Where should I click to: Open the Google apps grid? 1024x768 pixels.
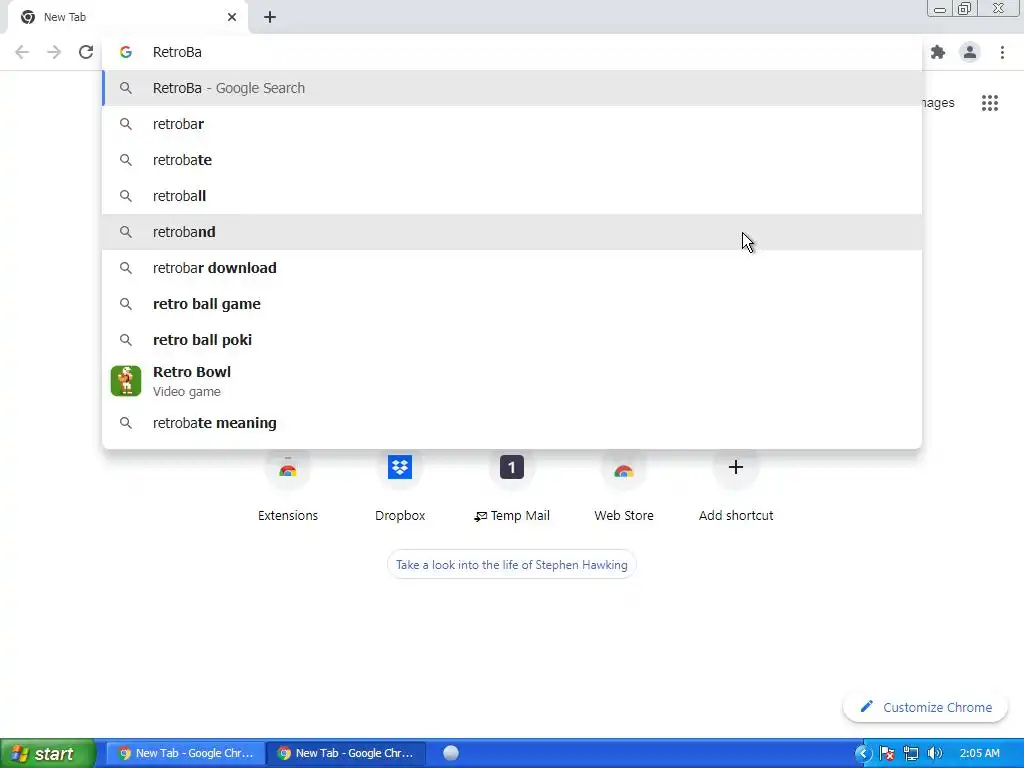pyautogui.click(x=990, y=103)
